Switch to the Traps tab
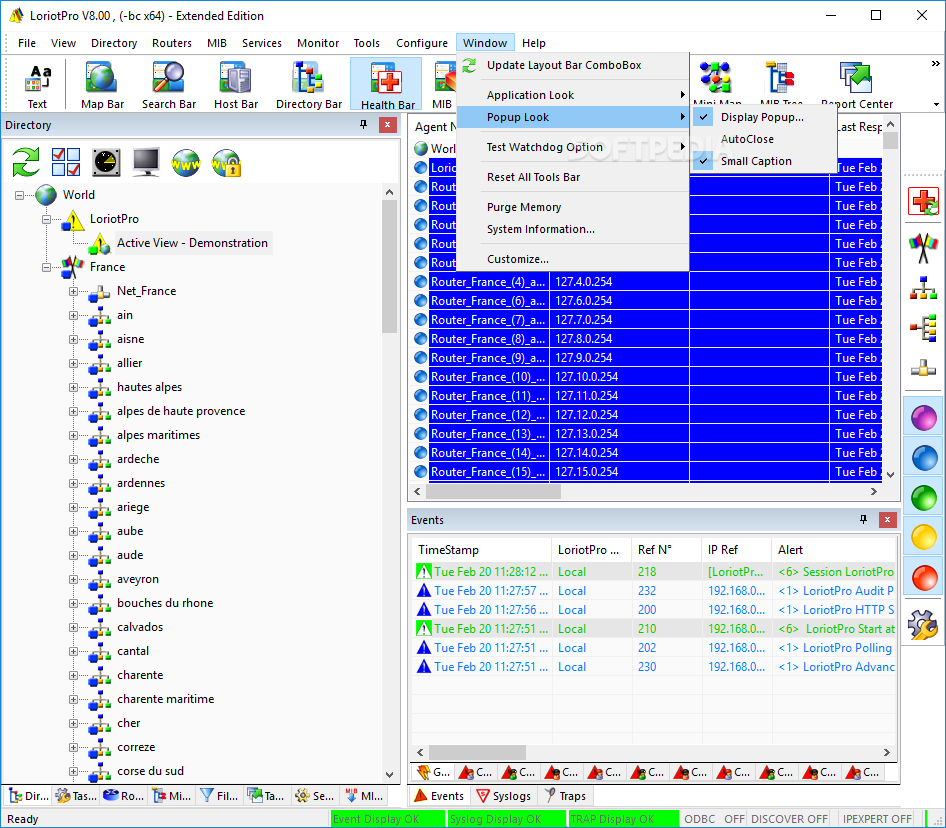The width and height of the screenshot is (946, 828). (565, 796)
